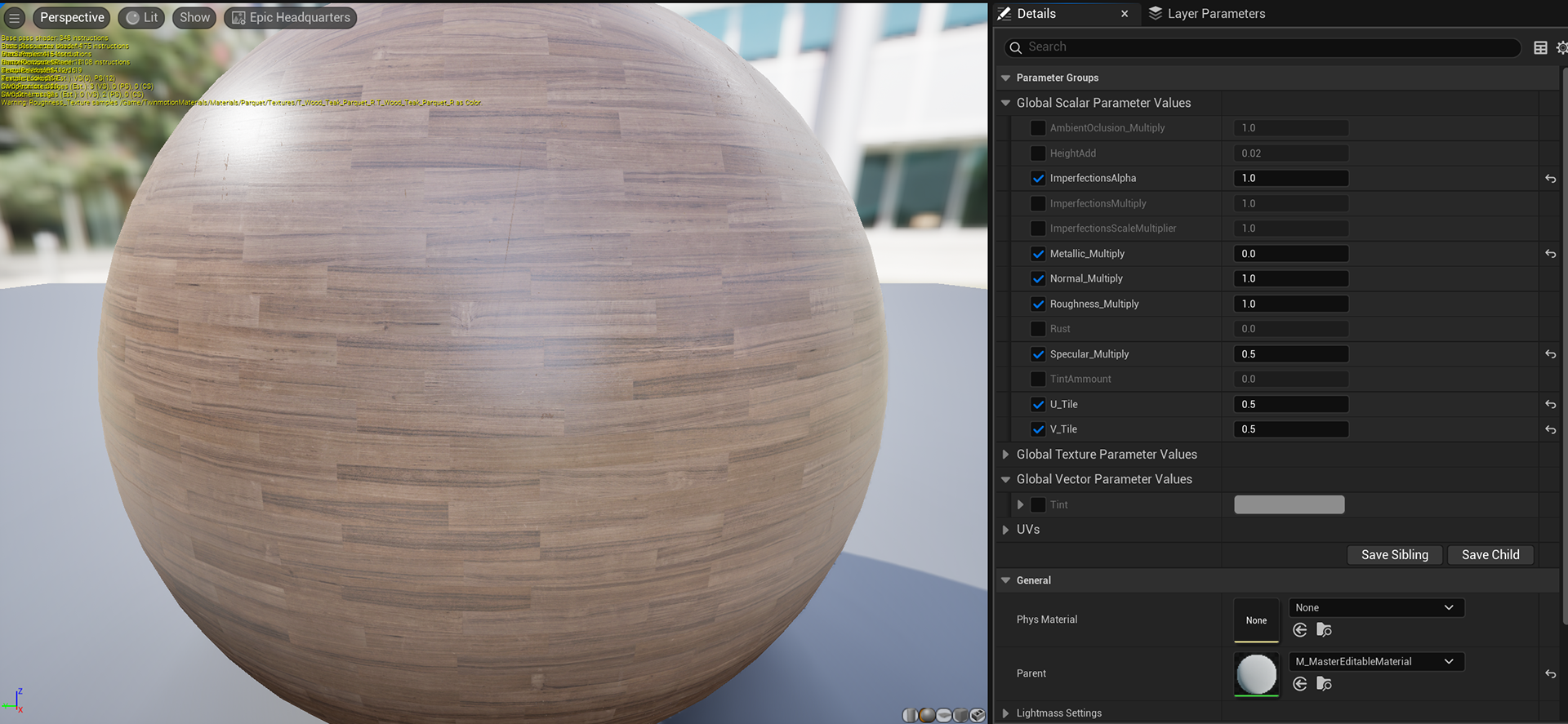Screen dimensions: 1568x724
Task: Open Details panel settings gear
Action: (x=1561, y=47)
